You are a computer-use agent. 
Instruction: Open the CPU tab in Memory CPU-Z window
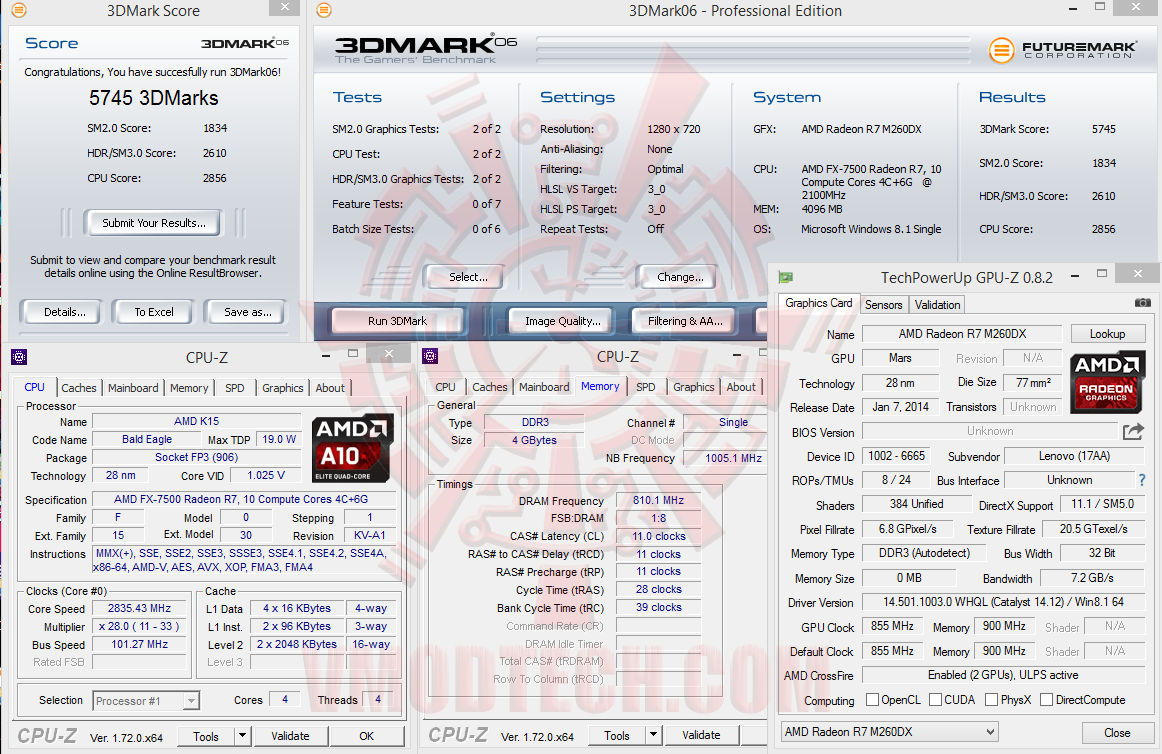[445, 387]
